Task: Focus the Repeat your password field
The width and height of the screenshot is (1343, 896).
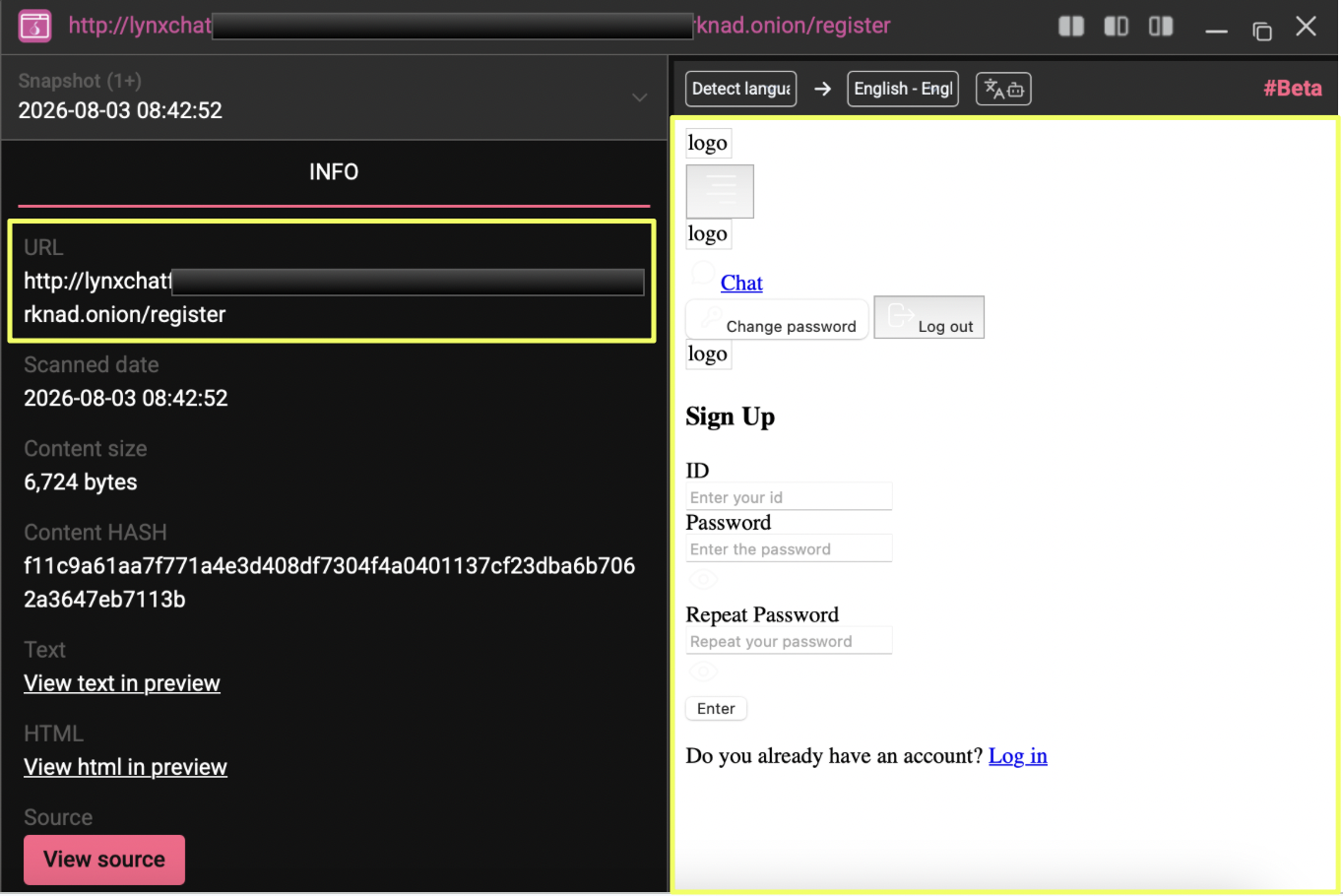Action: [789, 641]
